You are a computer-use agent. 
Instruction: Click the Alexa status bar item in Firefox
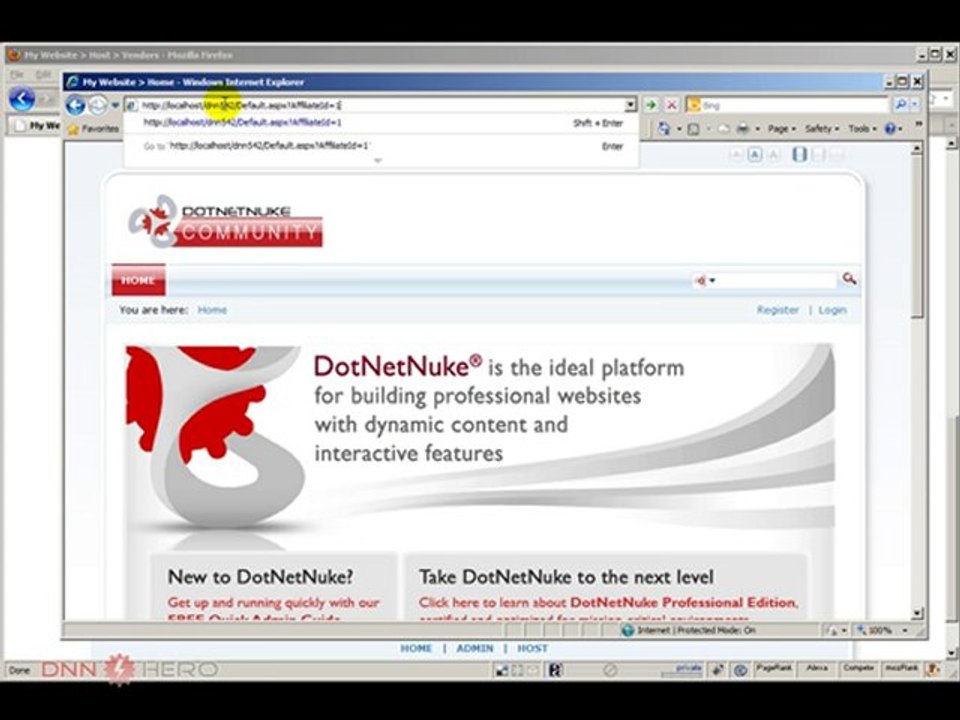816,669
